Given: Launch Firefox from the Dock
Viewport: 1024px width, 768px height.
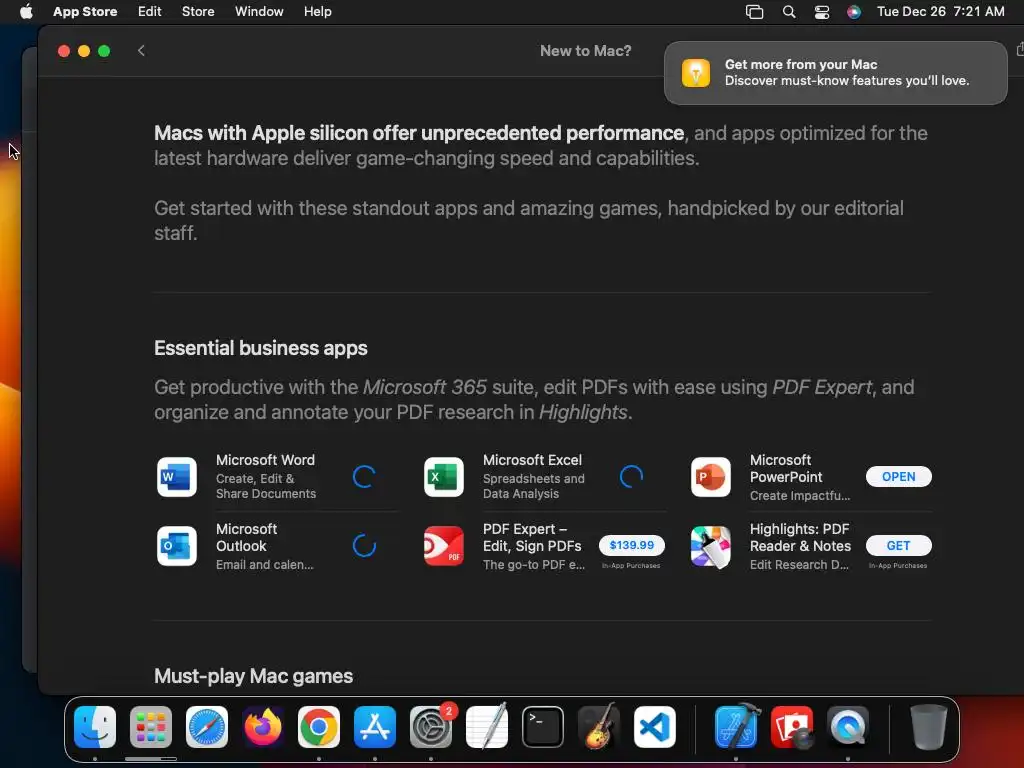Looking at the screenshot, I should point(263,727).
